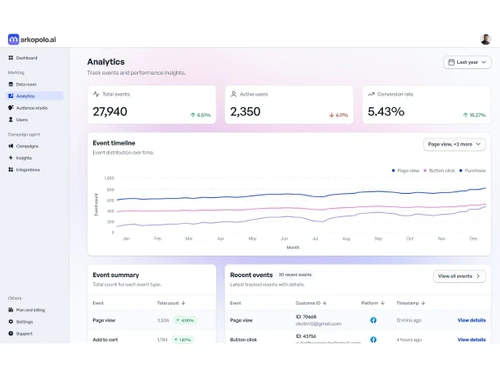Viewport: 500px width, 375px height.
Task: Click the green percentage badge for Page view
Action: tap(185, 320)
